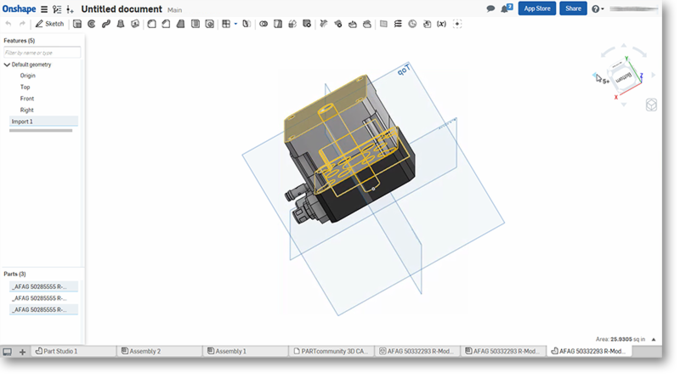Select the Draft tool
680x379 pixels.
pos(180,24)
